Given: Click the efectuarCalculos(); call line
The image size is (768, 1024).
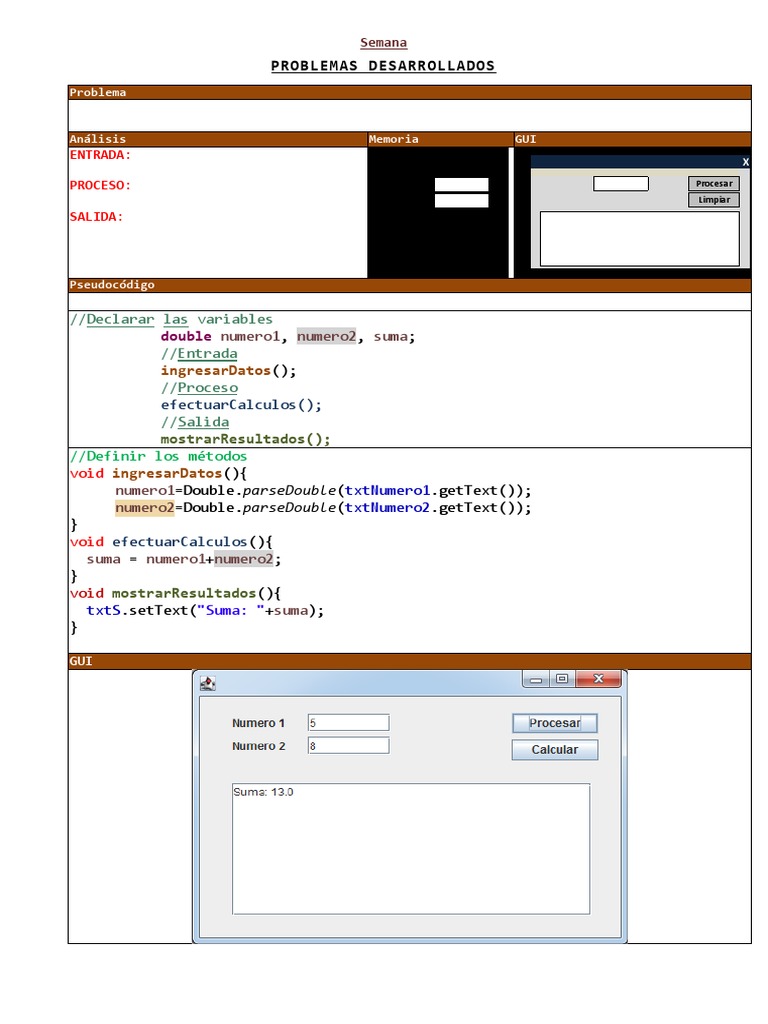Looking at the screenshot, I should [241, 404].
